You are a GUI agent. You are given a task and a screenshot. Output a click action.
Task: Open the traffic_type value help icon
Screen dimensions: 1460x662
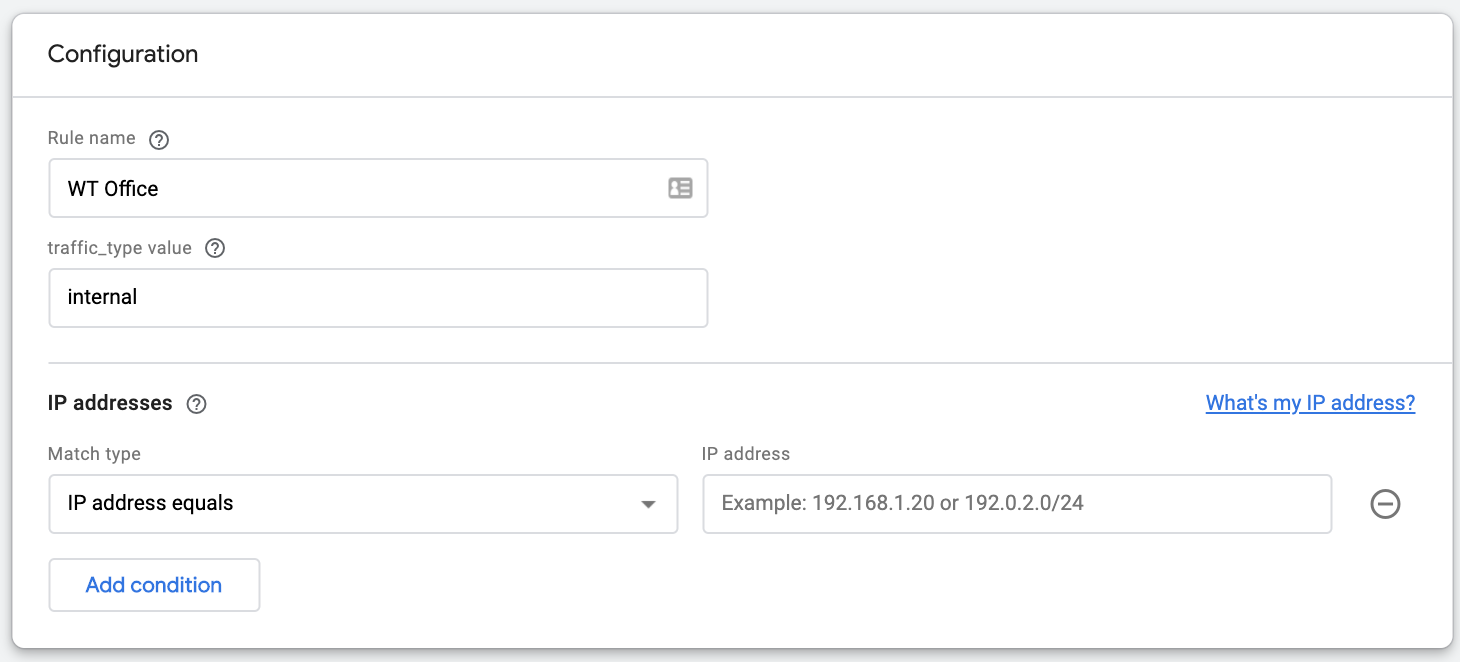[x=214, y=248]
